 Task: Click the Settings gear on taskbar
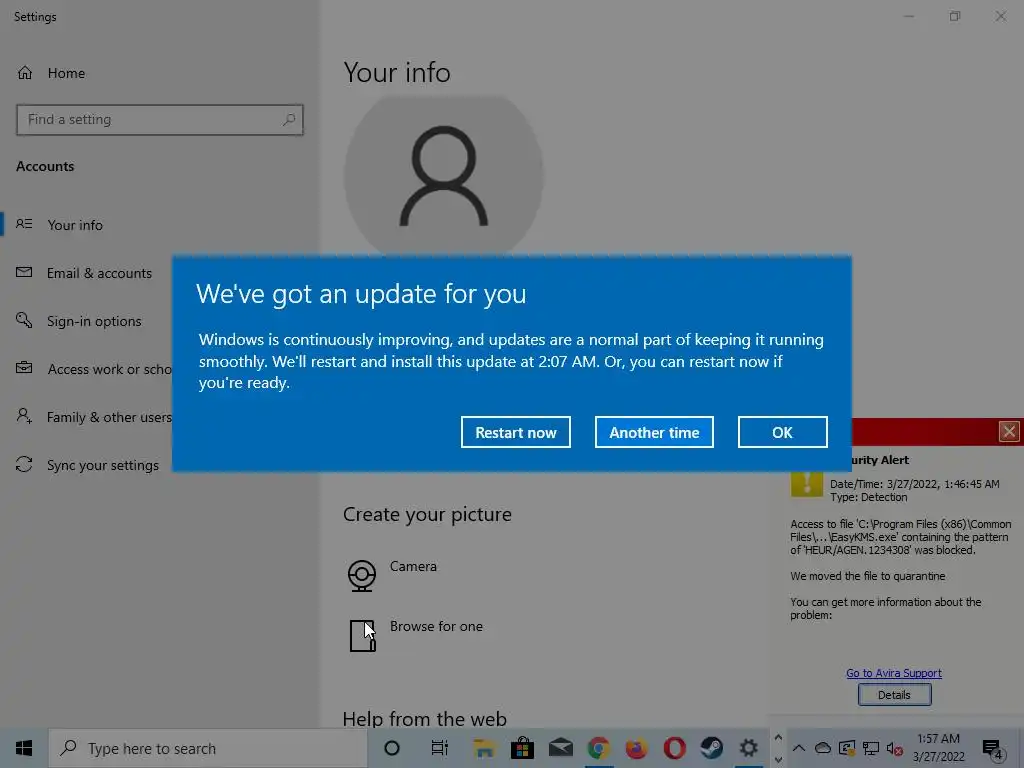748,748
